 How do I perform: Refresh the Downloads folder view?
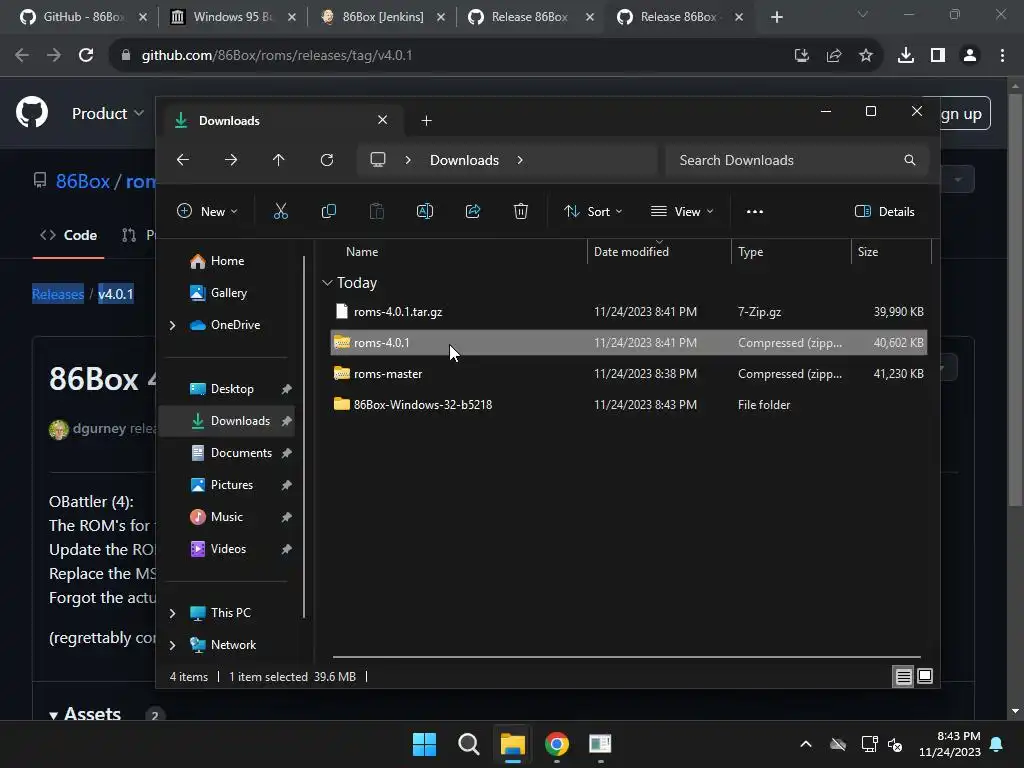pyautogui.click(x=327, y=160)
